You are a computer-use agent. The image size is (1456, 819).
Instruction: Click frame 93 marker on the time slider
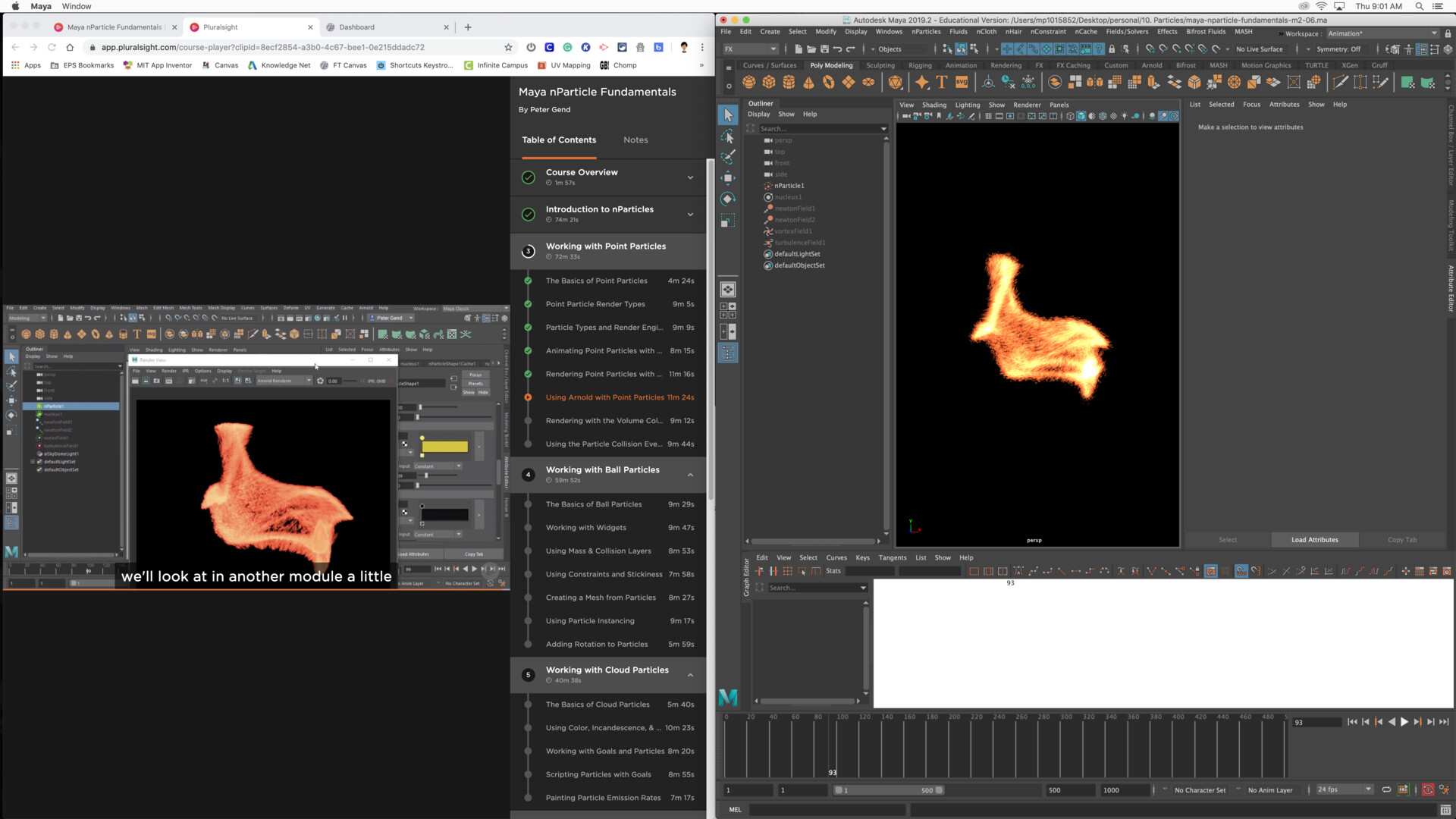click(834, 747)
